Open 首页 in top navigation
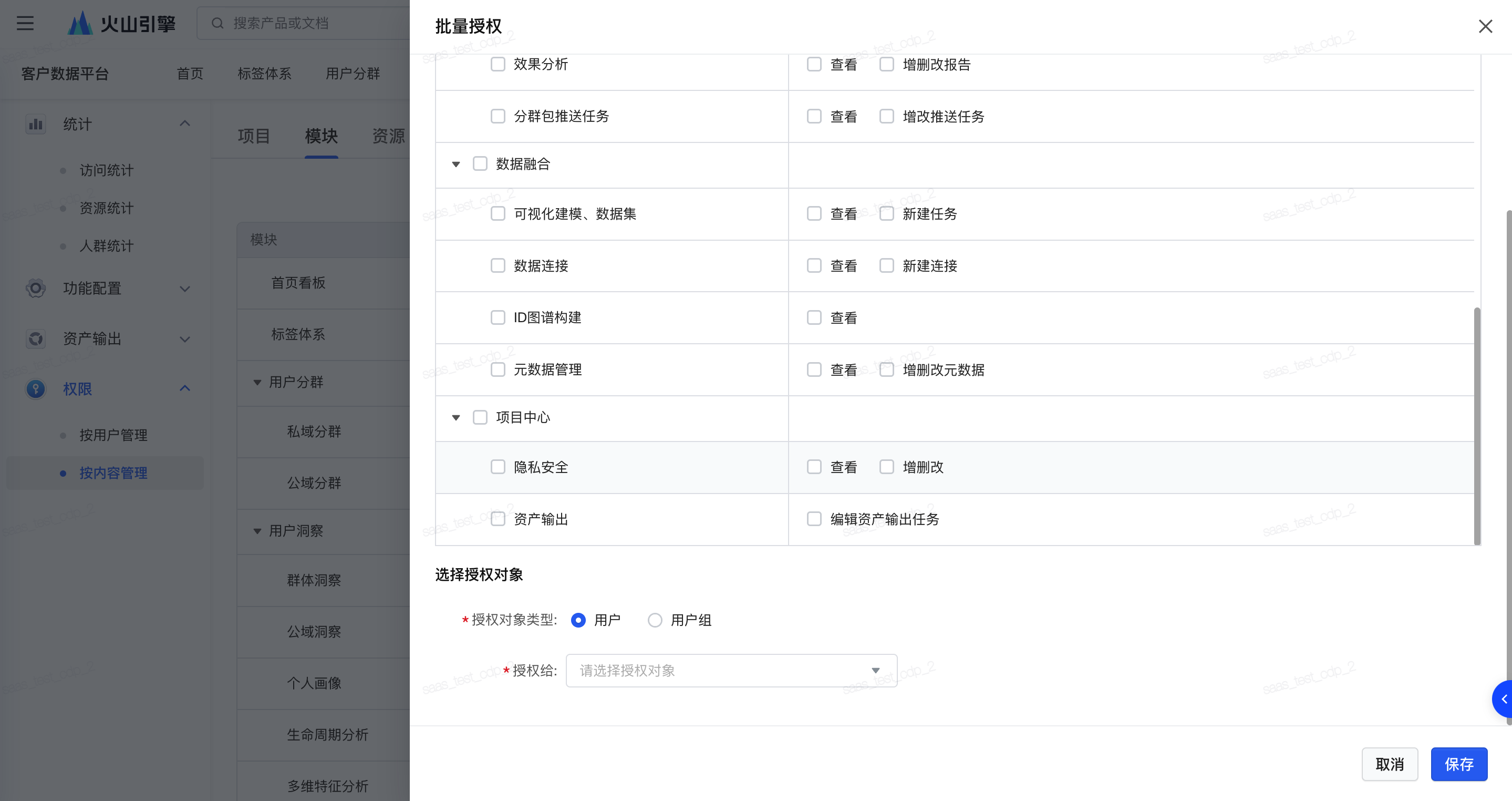 coord(190,74)
